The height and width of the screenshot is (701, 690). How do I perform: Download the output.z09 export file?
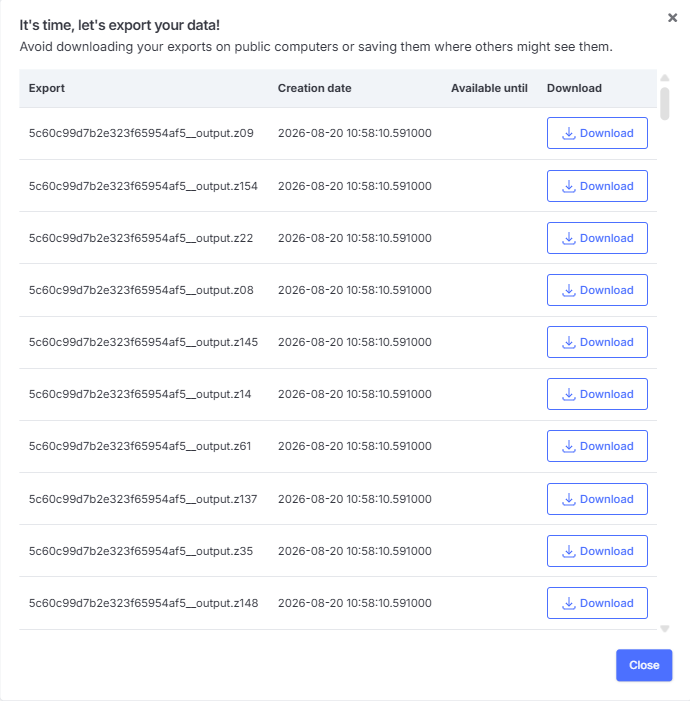(597, 133)
